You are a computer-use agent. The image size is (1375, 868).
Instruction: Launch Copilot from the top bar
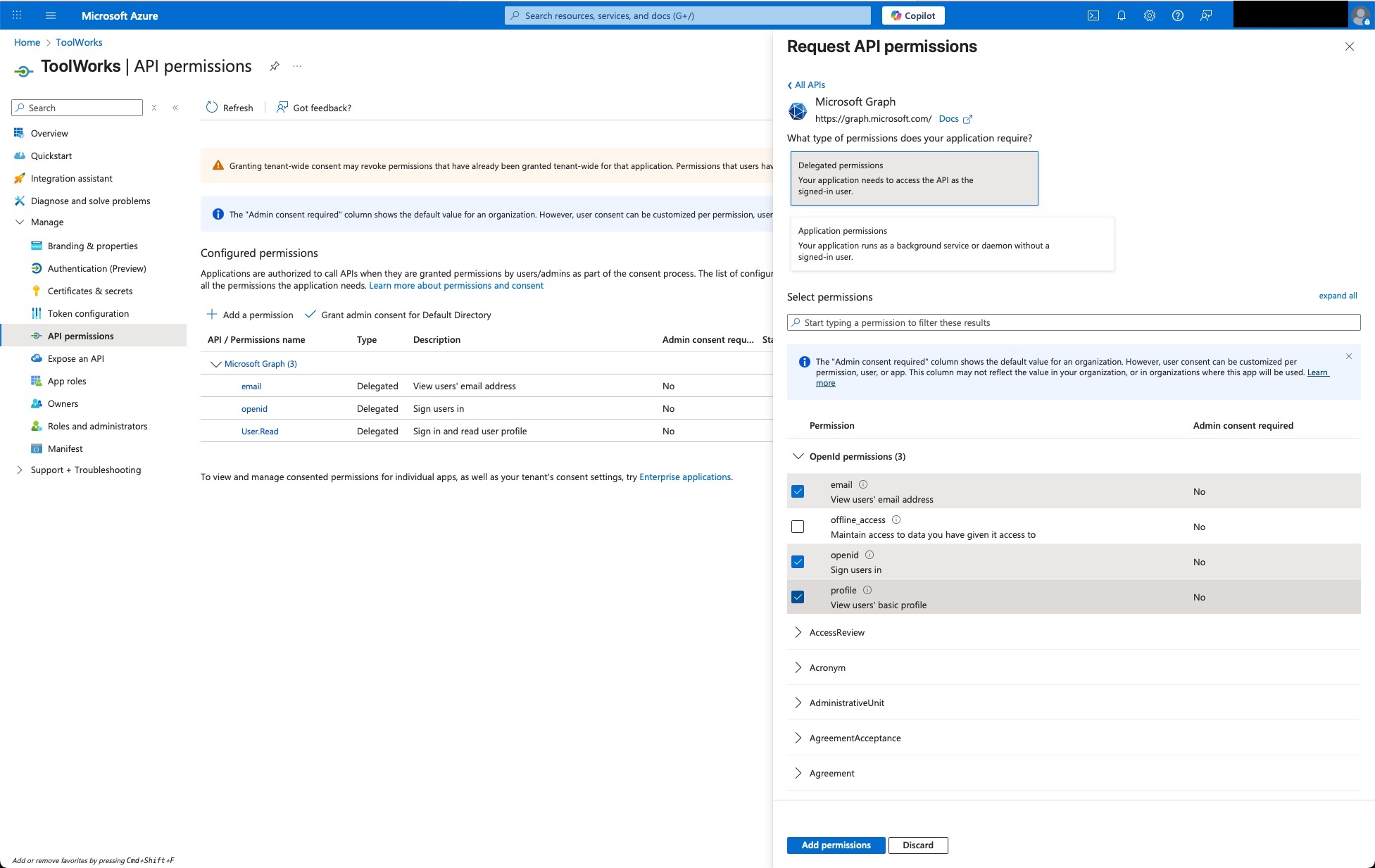(x=912, y=15)
